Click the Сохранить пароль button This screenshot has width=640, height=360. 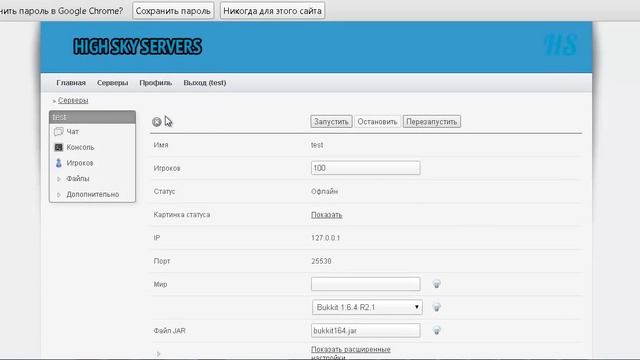173,11
